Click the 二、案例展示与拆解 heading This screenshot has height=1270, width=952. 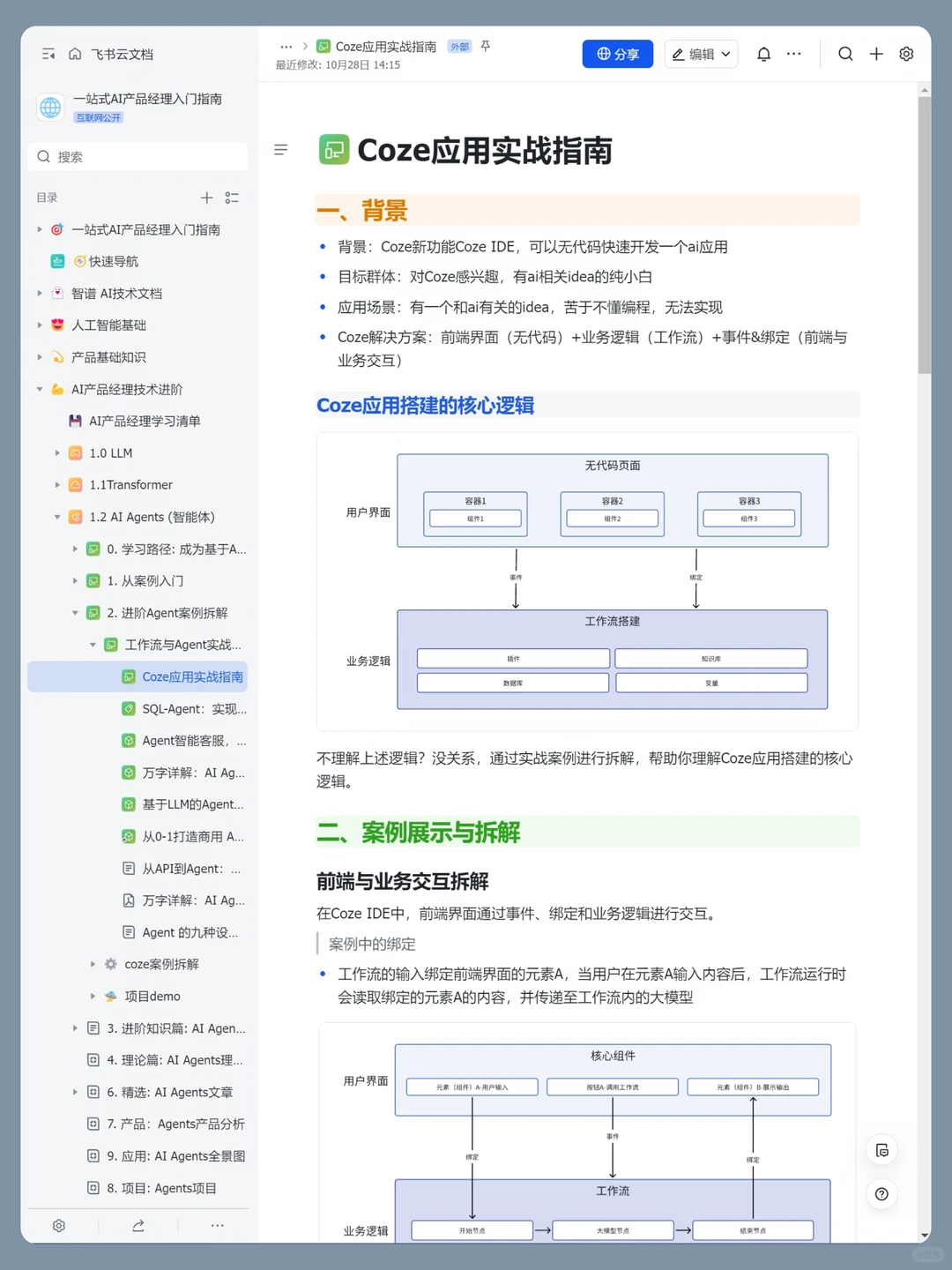pyautogui.click(x=419, y=832)
